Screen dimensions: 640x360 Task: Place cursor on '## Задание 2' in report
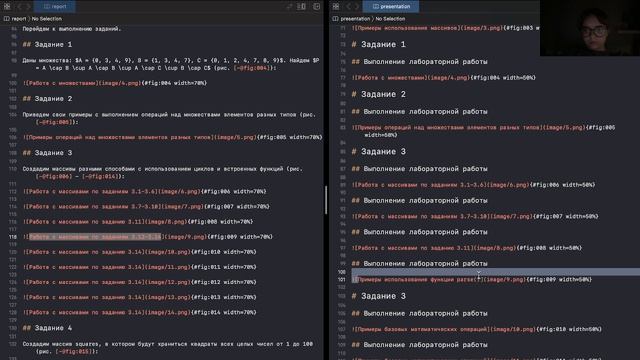(x=47, y=99)
